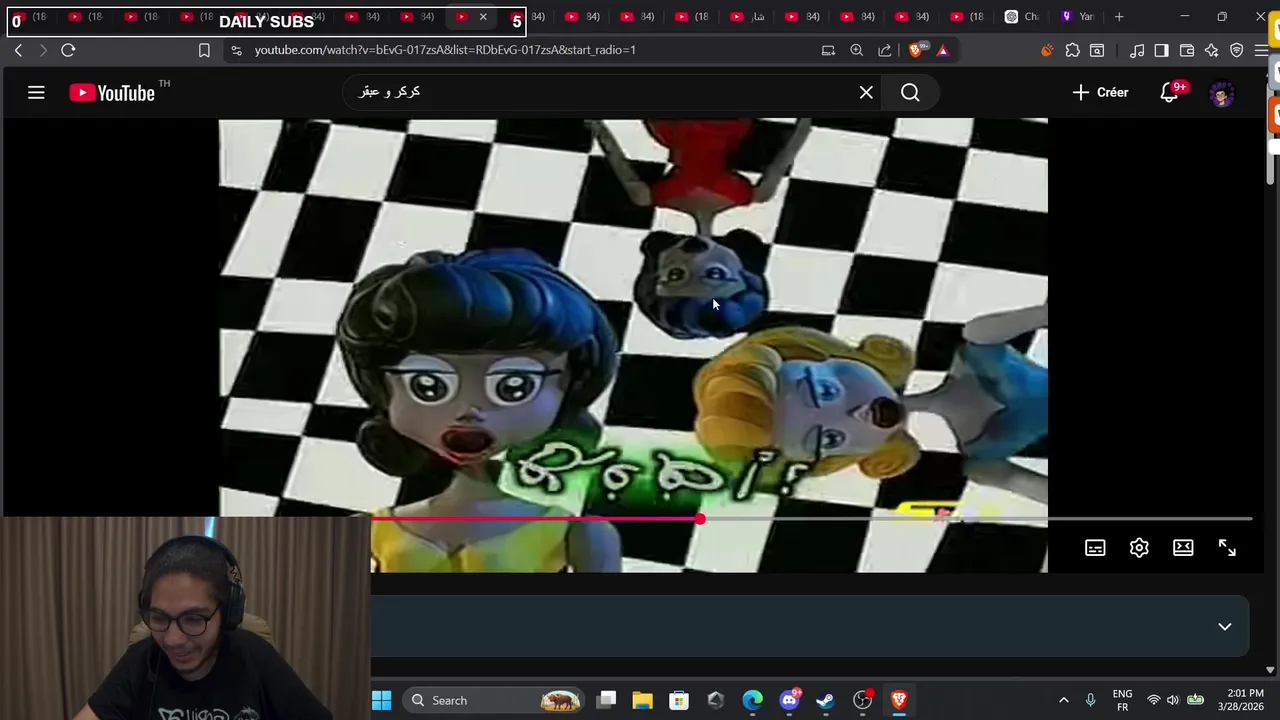The image size is (1280, 720).
Task: Open the Créer menu
Action: pyautogui.click(x=1100, y=92)
